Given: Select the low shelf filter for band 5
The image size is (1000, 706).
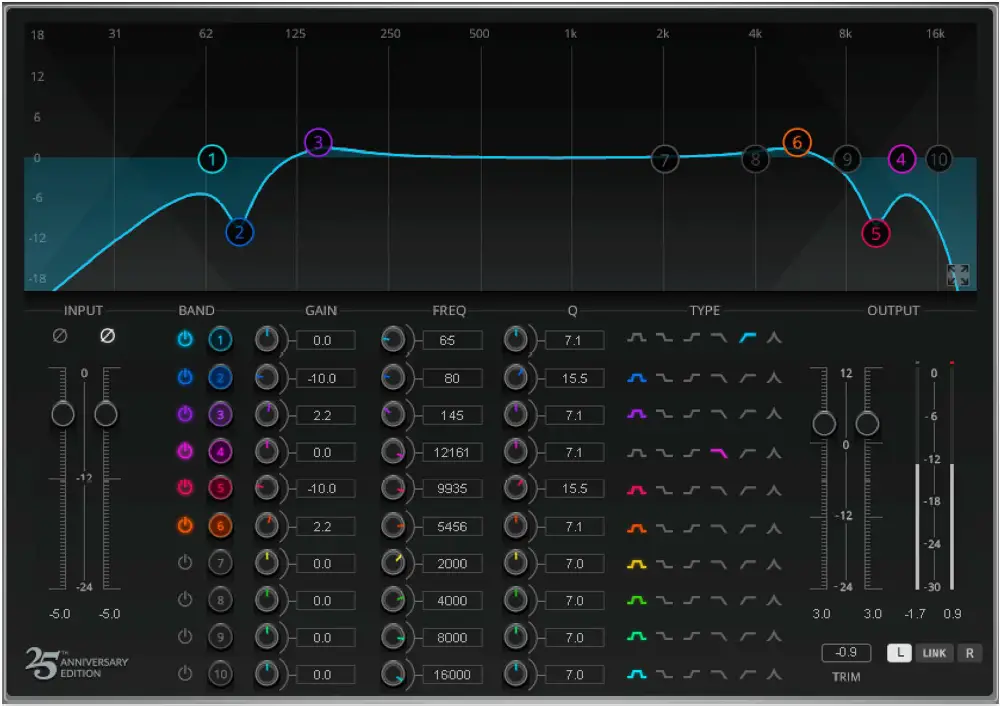Looking at the screenshot, I should tap(664, 489).
